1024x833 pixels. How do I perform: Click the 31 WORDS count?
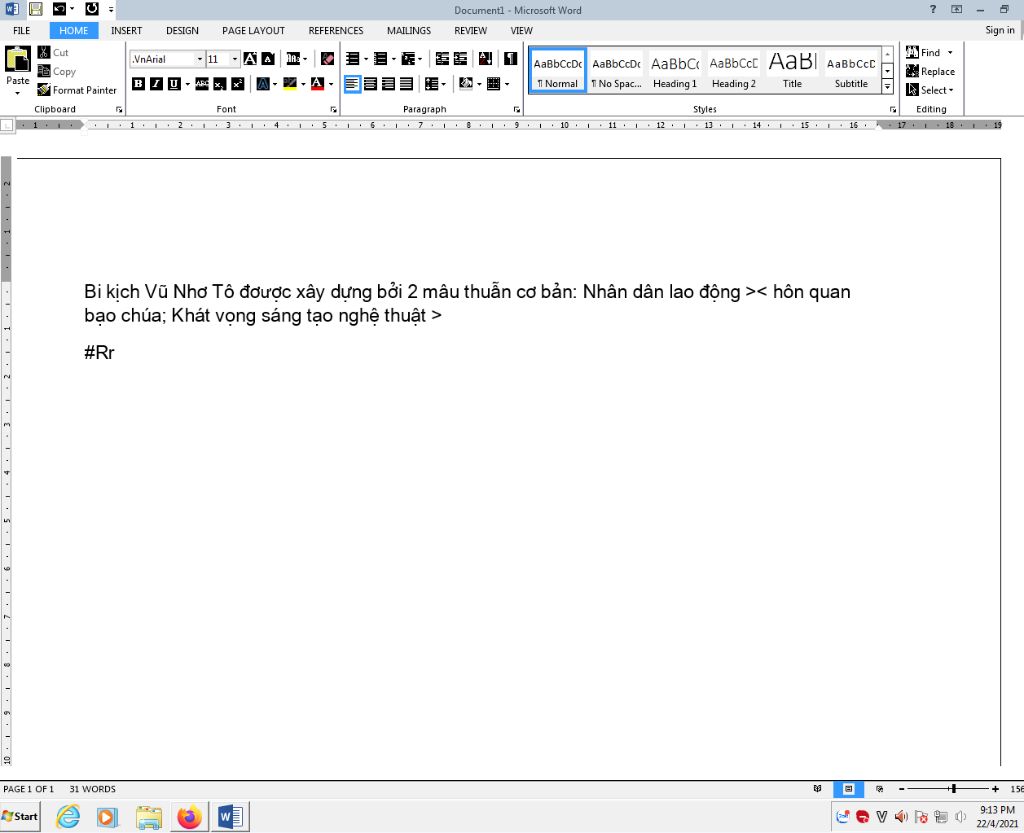pyautogui.click(x=93, y=789)
